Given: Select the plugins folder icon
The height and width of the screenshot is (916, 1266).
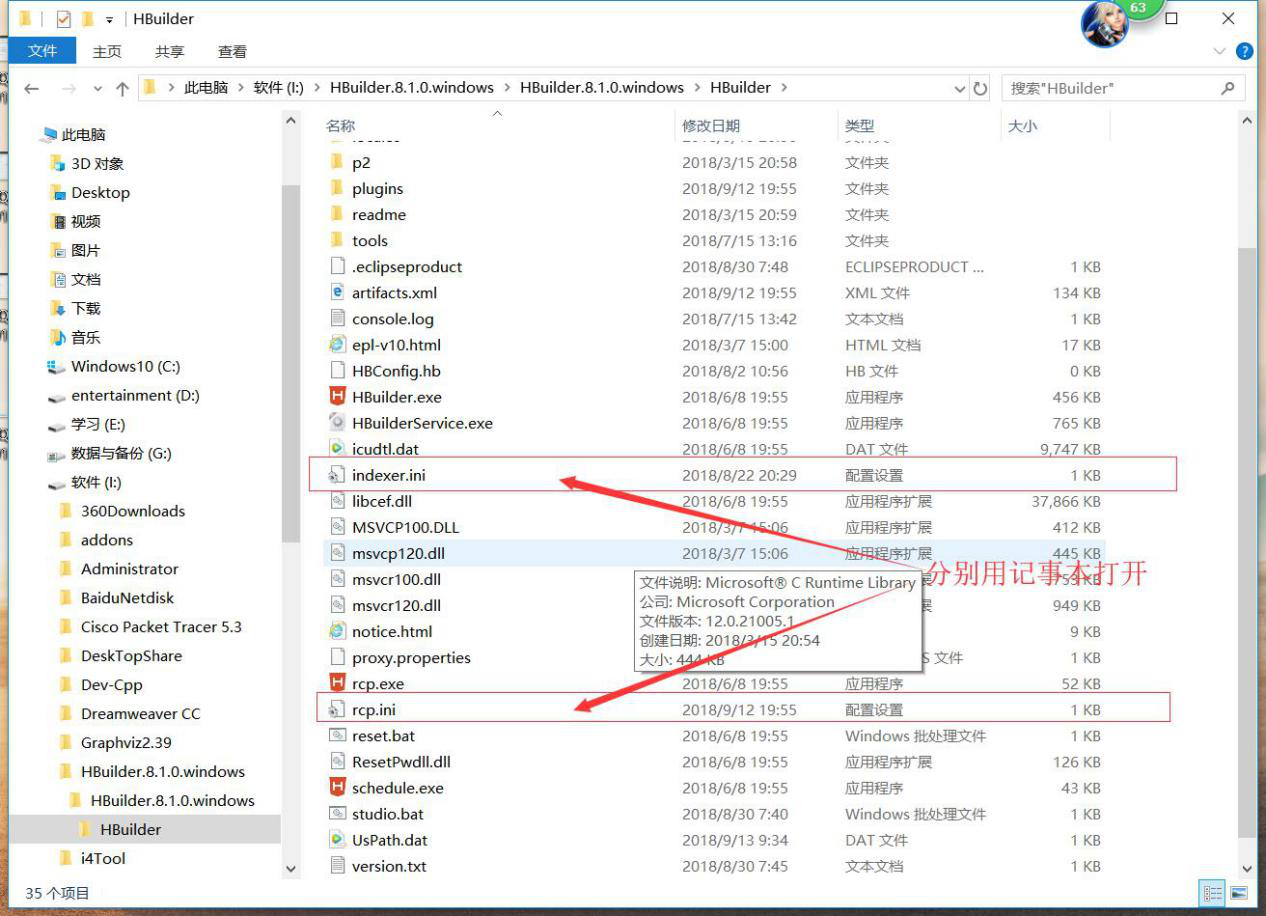Looking at the screenshot, I should pos(337,188).
